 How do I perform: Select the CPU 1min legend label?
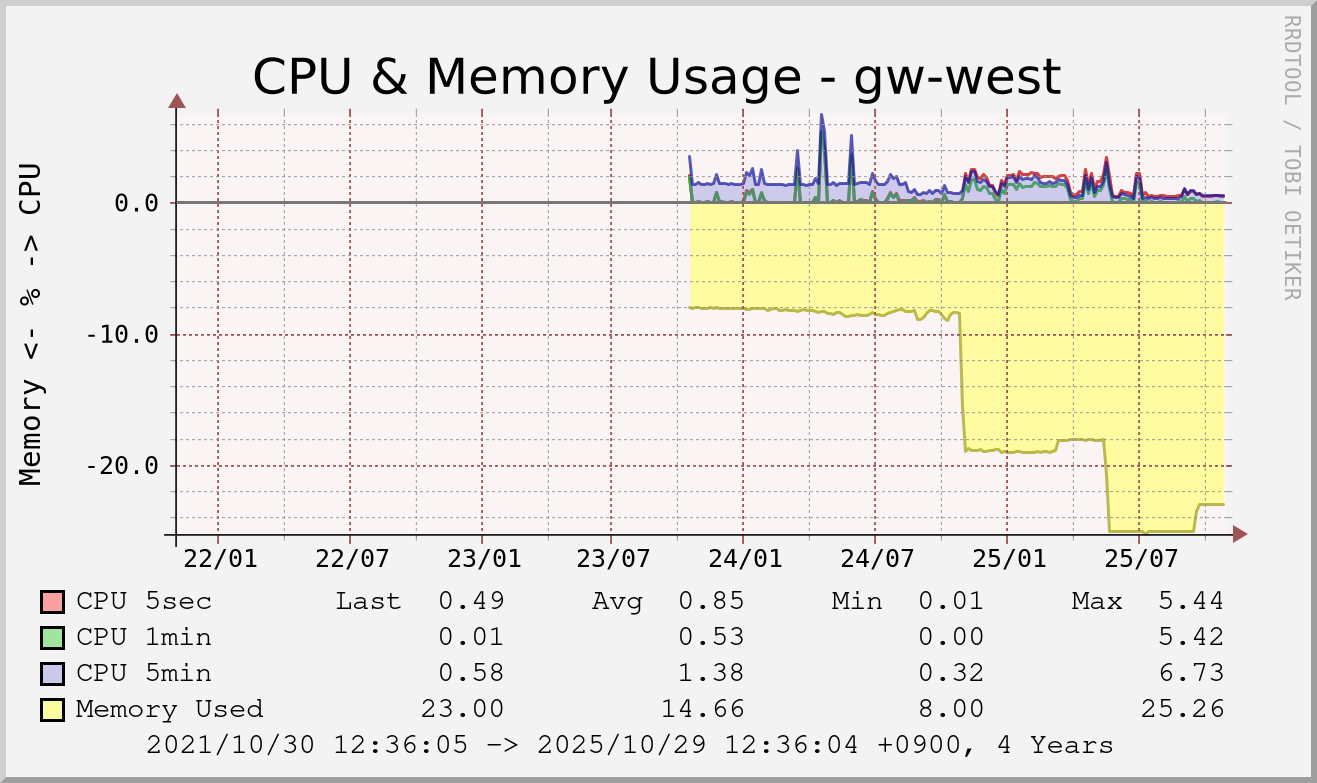pyautogui.click(x=144, y=638)
